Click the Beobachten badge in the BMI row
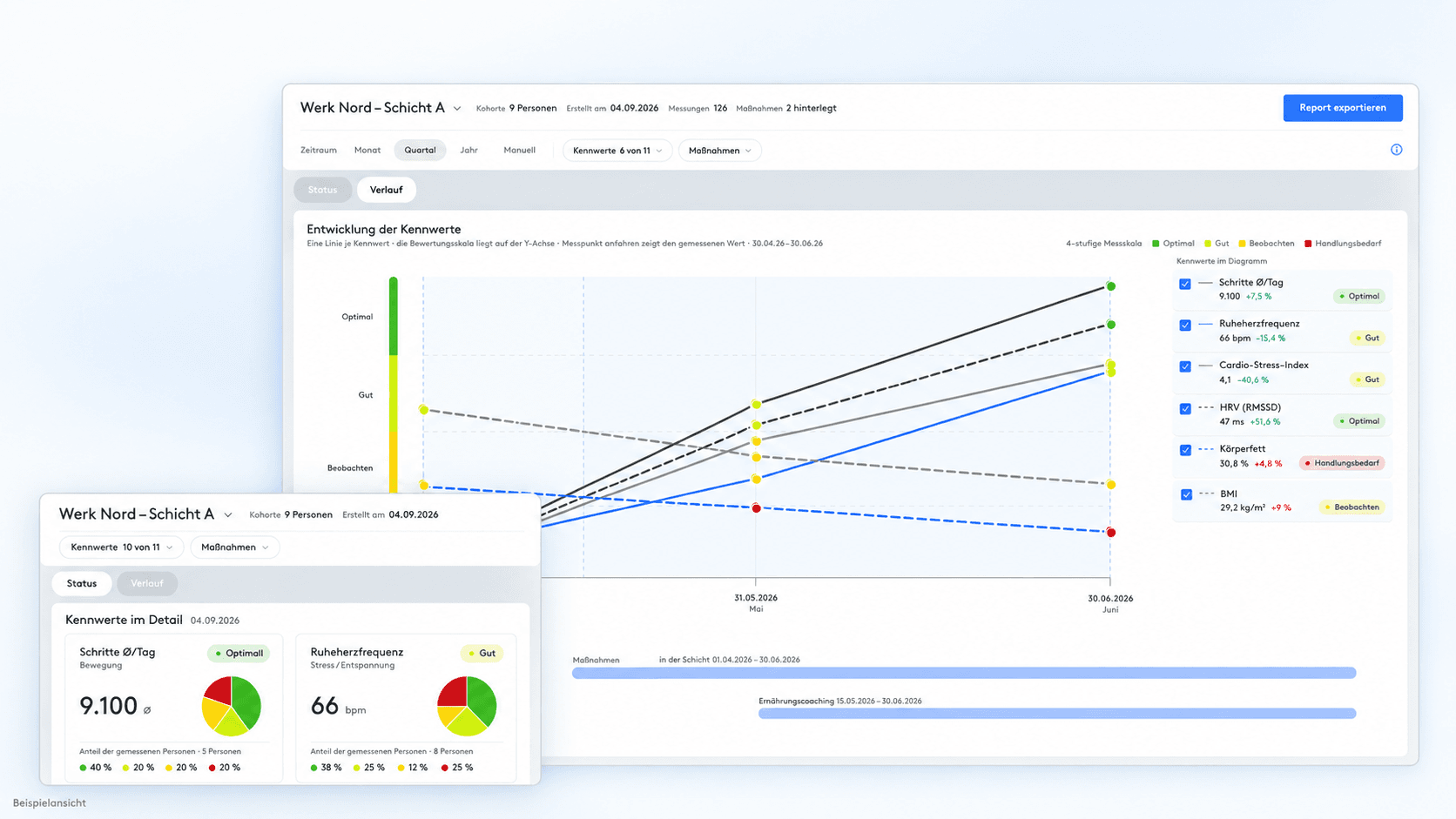 pyautogui.click(x=1352, y=507)
